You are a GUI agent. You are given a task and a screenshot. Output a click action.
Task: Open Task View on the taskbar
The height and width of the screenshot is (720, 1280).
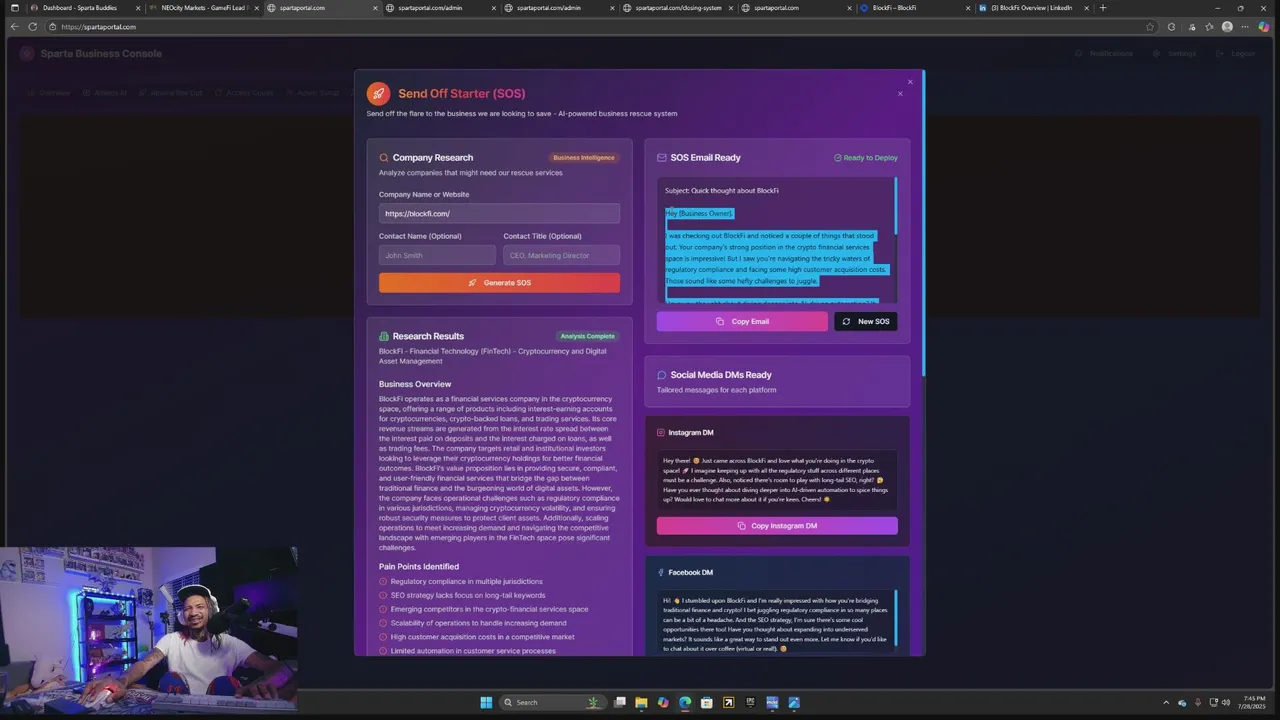(x=620, y=702)
